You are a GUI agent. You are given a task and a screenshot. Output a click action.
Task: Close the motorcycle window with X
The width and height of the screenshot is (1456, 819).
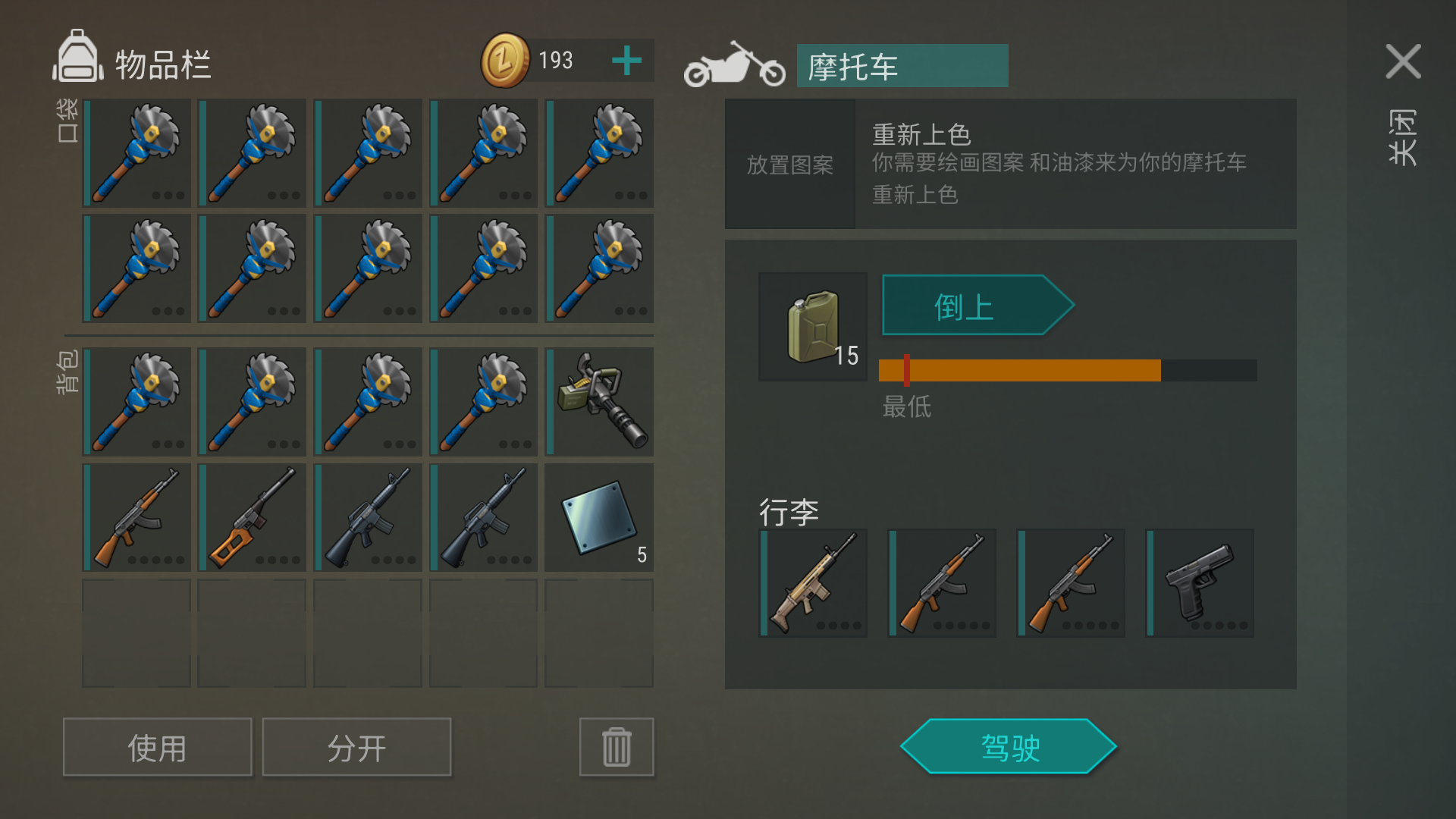coord(1403,61)
